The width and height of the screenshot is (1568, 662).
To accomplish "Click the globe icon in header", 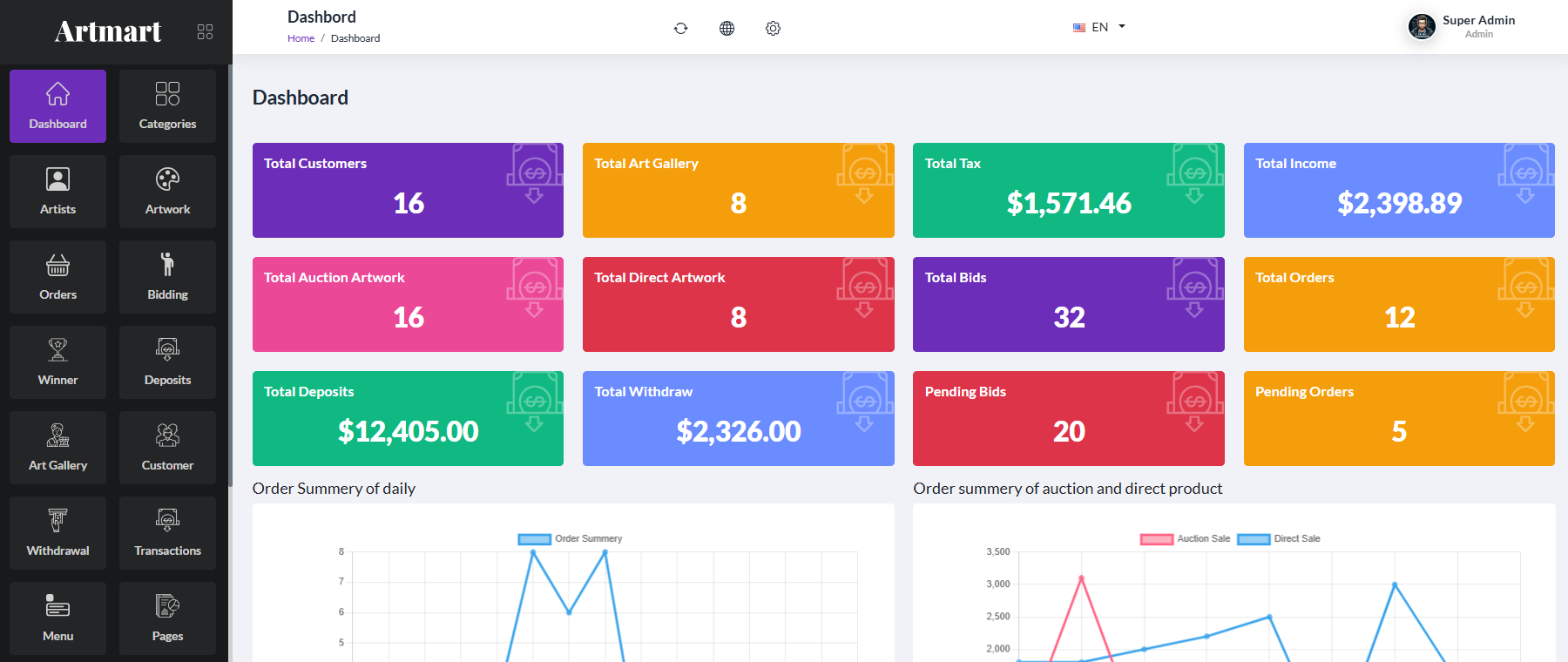I will (727, 29).
